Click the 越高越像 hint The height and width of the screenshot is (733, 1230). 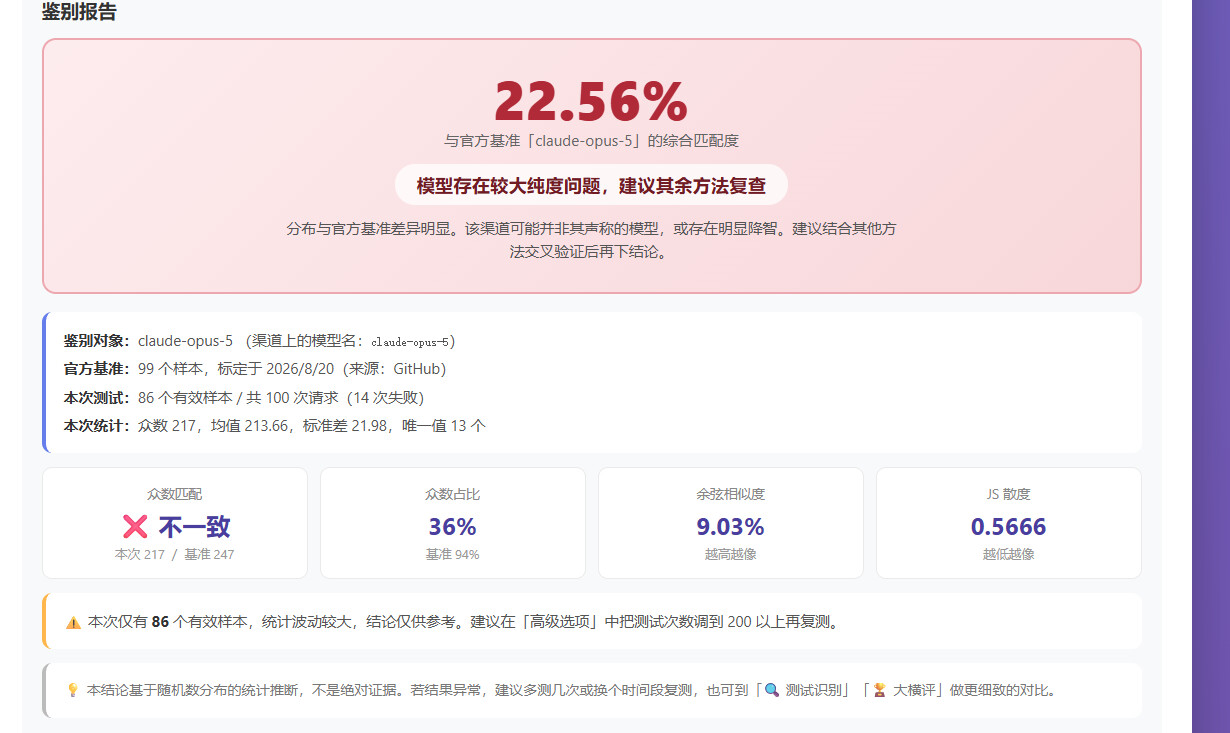click(730, 554)
